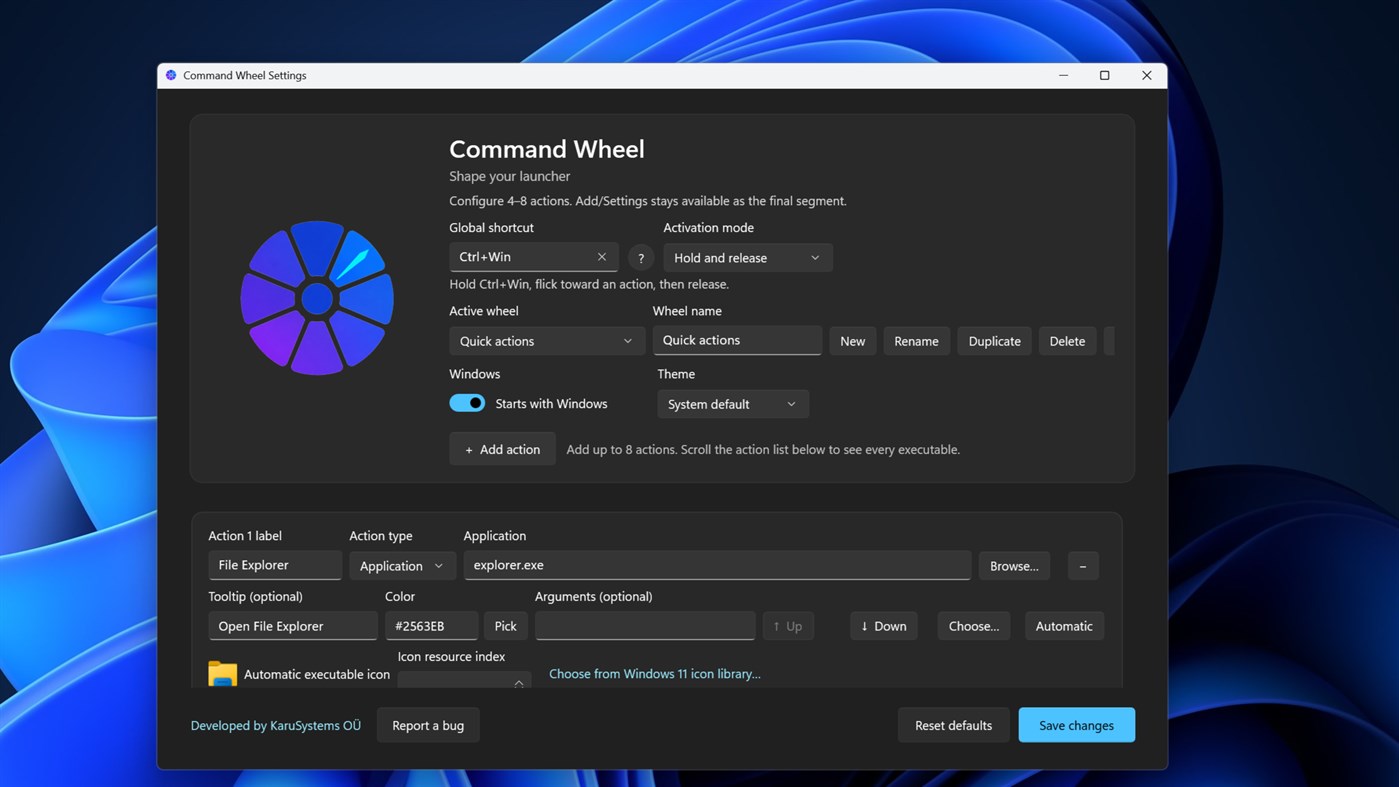Open Choose from Windows 11 icon library link

(x=655, y=674)
